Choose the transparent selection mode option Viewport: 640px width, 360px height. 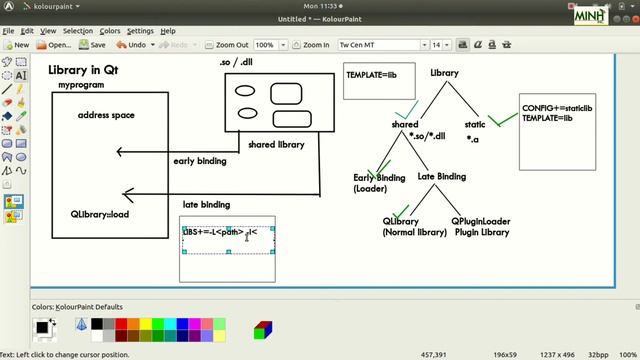pyautogui.click(x=14, y=216)
